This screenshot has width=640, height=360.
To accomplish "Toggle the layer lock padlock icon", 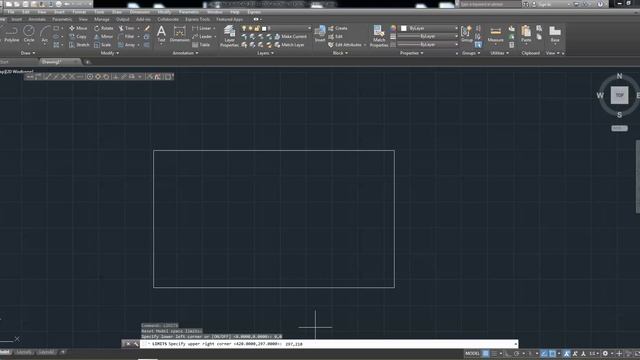I will click(x=257, y=28).
